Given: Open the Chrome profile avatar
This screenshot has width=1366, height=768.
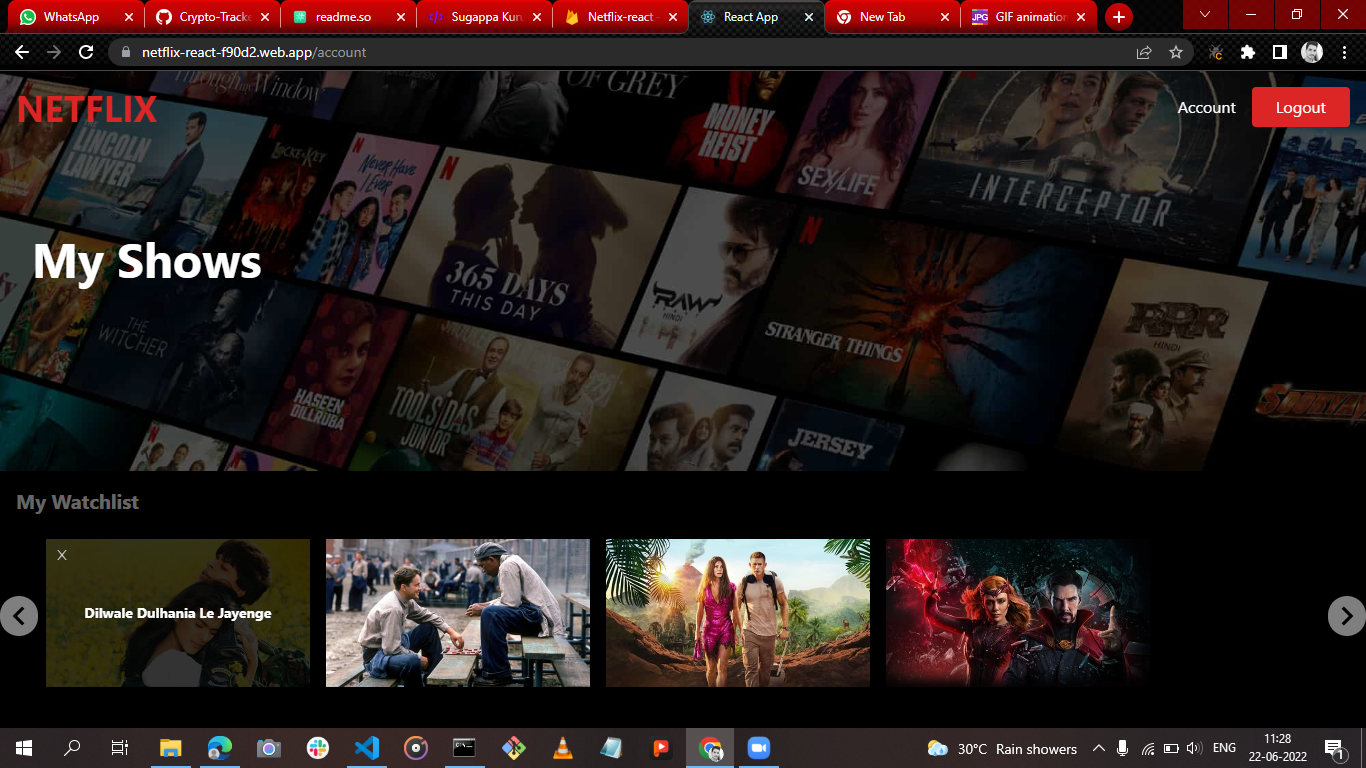Looking at the screenshot, I should tap(1312, 52).
